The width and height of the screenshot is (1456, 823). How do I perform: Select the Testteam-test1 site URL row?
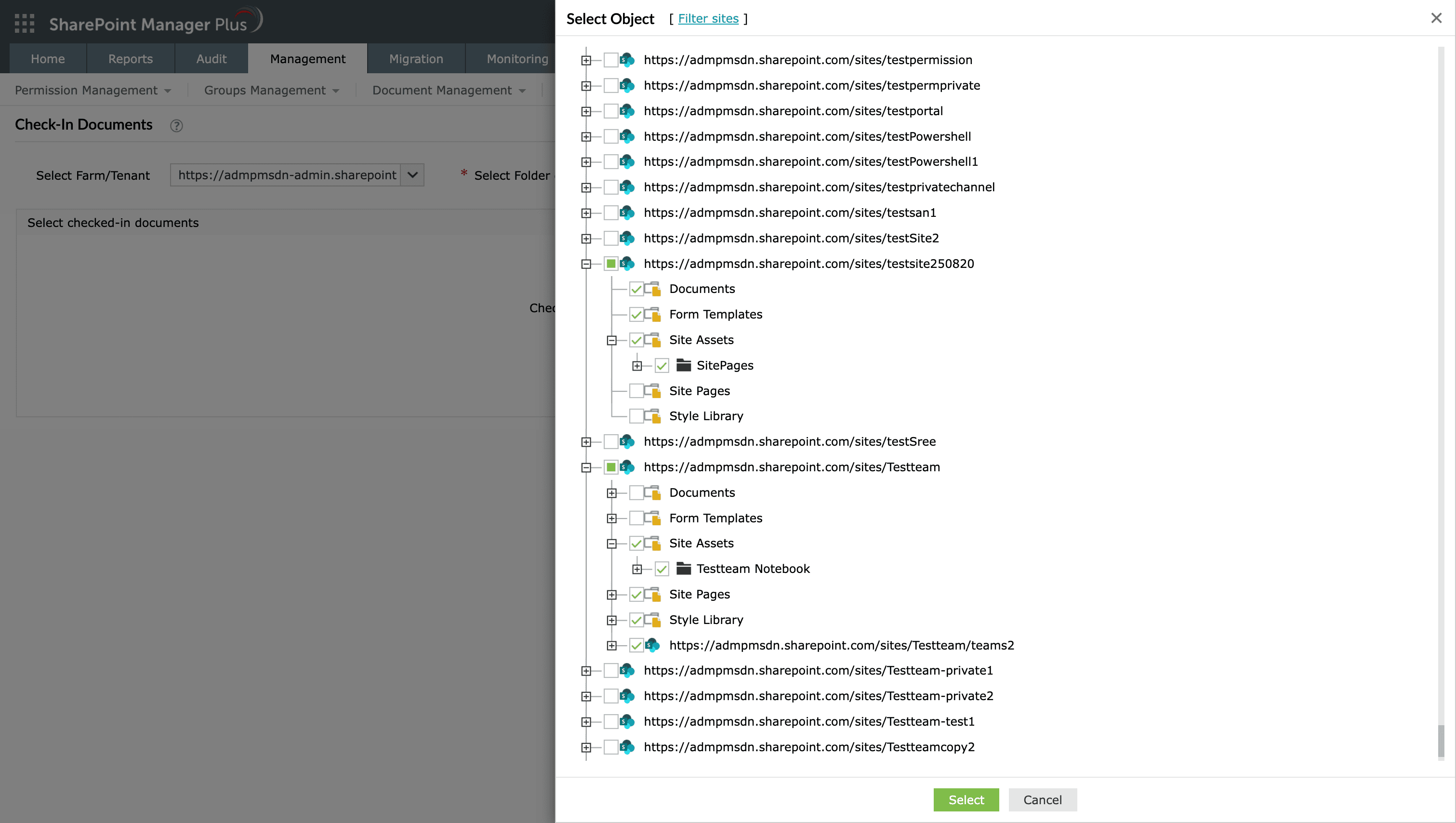(x=809, y=721)
